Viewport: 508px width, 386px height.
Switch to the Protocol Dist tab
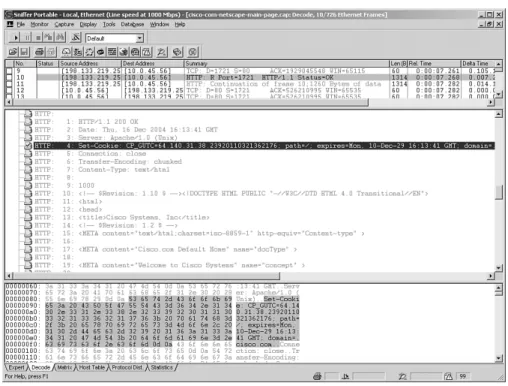coord(127,367)
